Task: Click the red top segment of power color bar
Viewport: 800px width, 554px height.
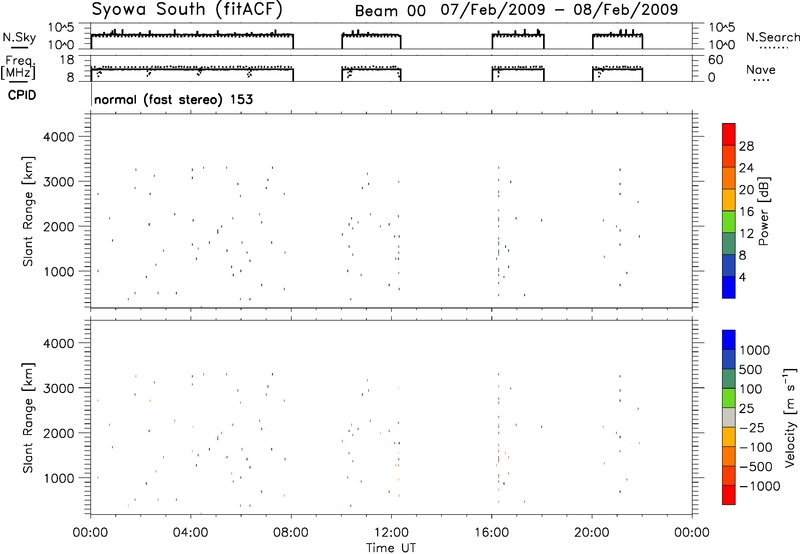Action: (729, 134)
